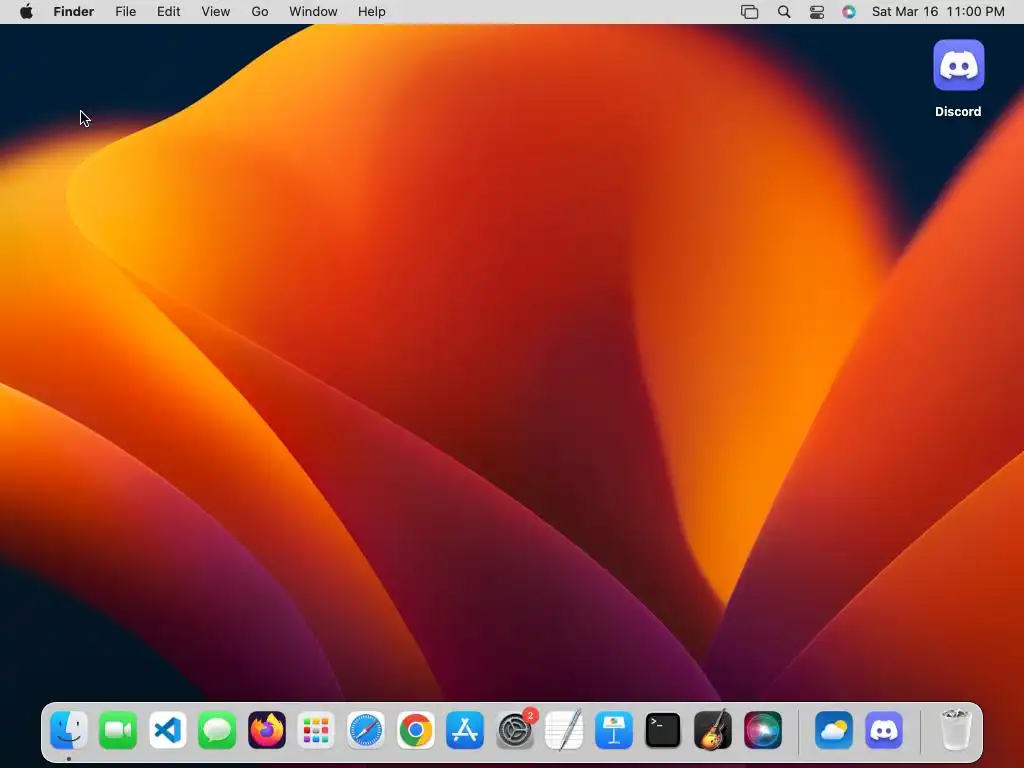The height and width of the screenshot is (768, 1024).
Task: Open the Apple menu
Action: [x=26, y=12]
